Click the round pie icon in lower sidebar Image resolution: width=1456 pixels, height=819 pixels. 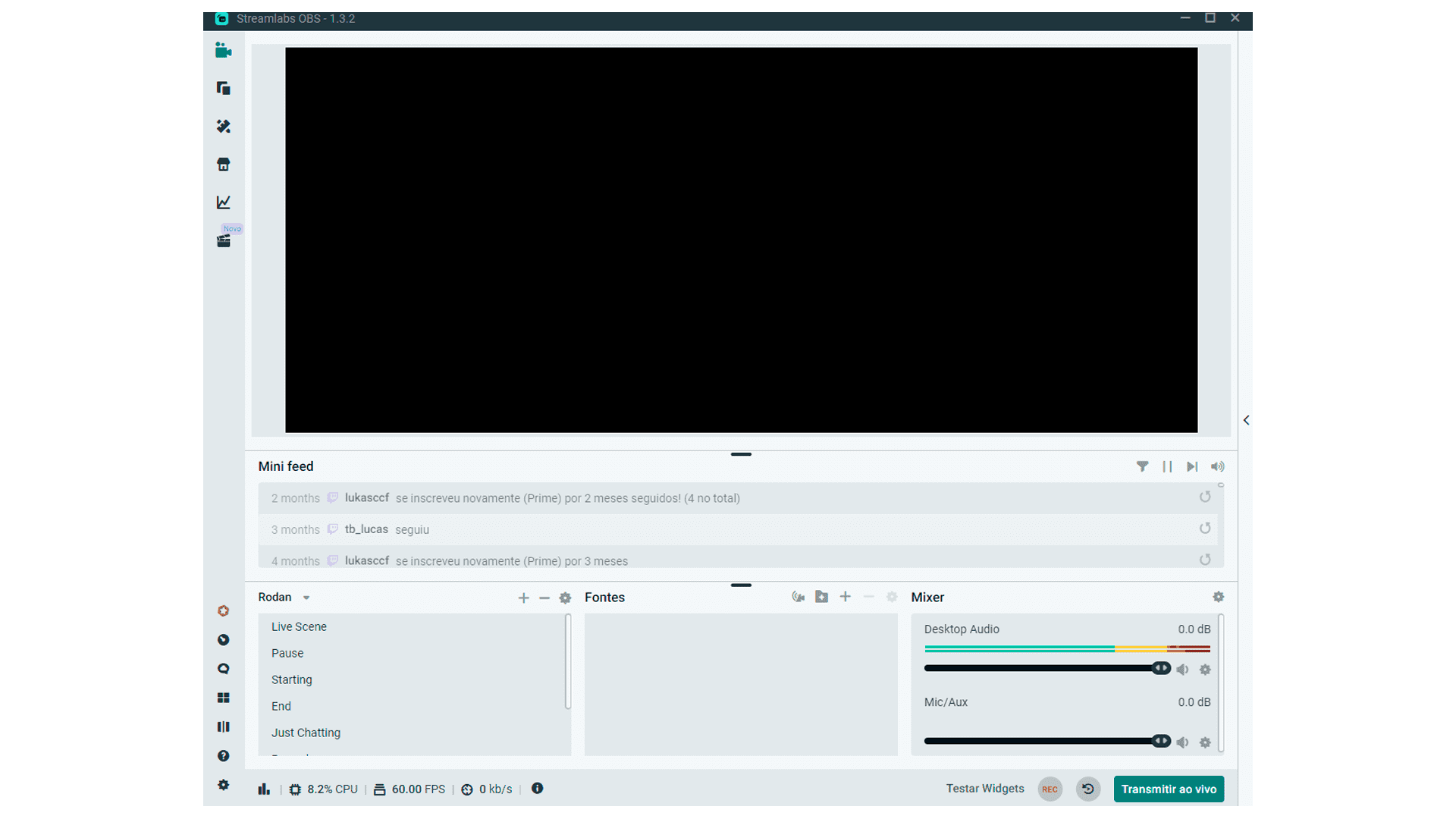coord(223,640)
